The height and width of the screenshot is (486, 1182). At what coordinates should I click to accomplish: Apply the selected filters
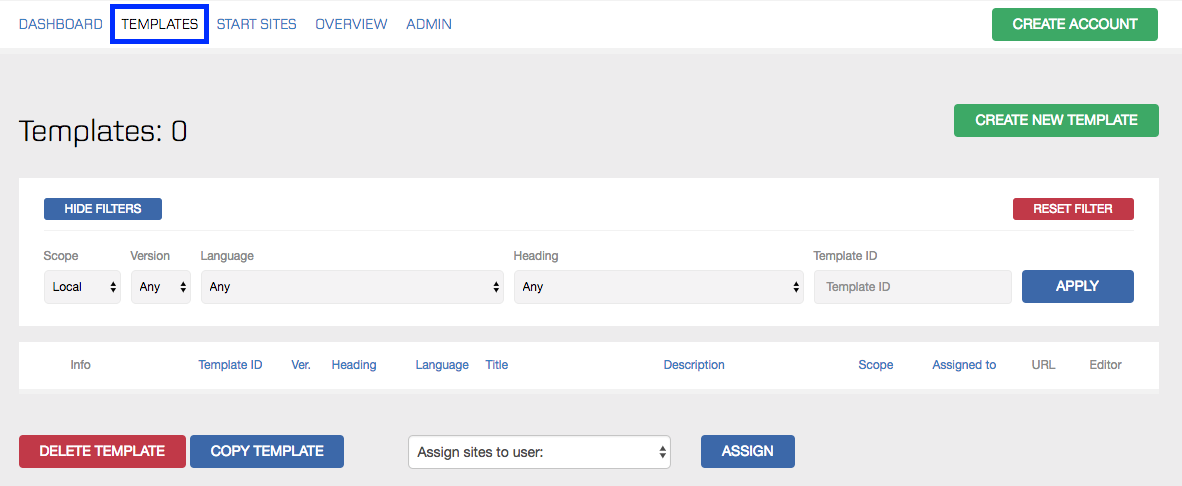click(1078, 286)
